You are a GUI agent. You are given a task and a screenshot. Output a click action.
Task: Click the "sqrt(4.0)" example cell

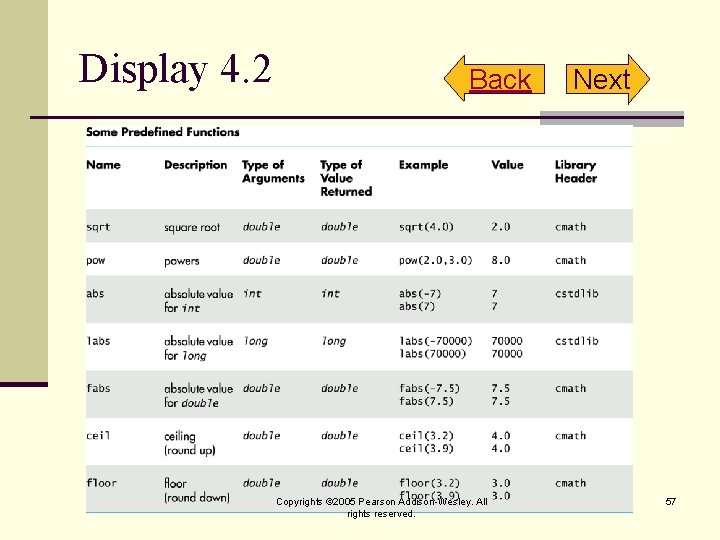pyautogui.click(x=426, y=227)
